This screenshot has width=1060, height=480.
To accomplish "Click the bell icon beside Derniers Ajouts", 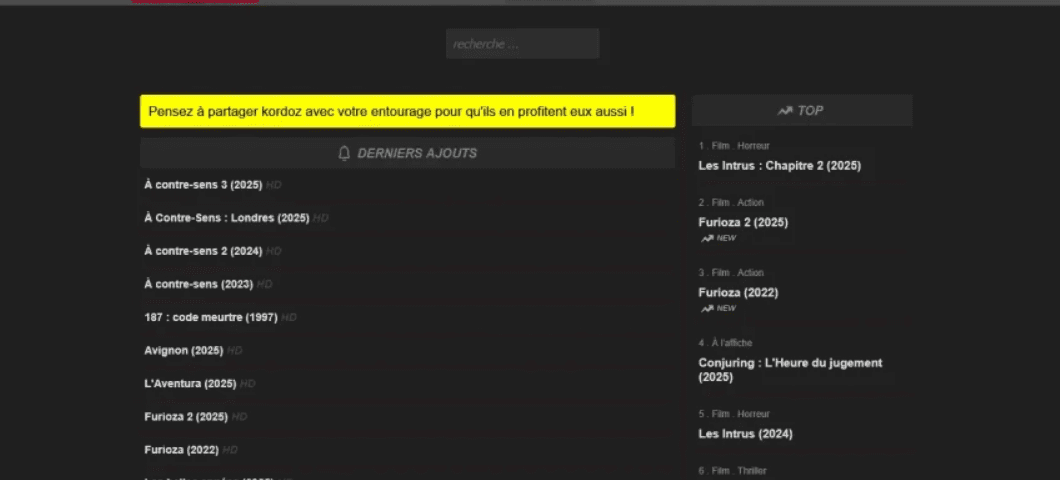I will click(345, 153).
